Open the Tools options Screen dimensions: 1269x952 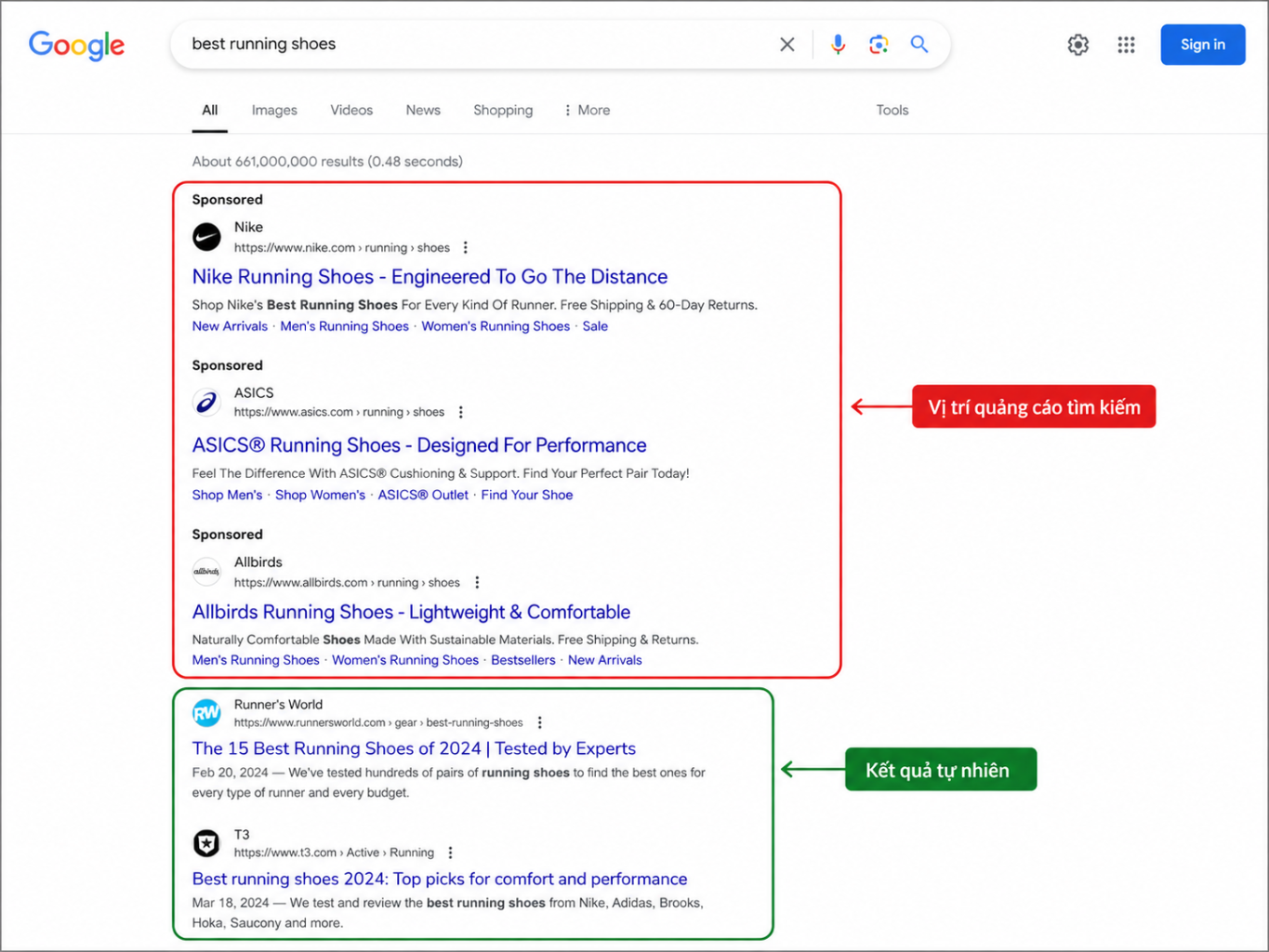(892, 110)
